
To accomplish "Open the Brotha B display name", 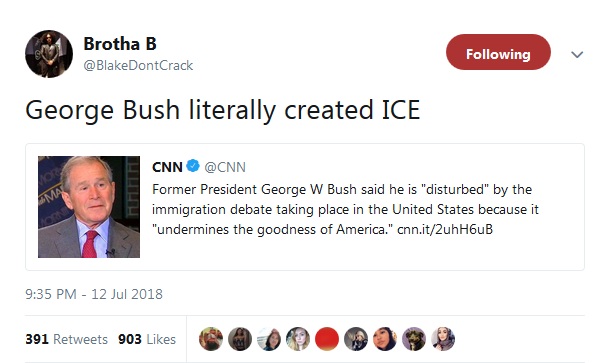I will click(x=120, y=44).
